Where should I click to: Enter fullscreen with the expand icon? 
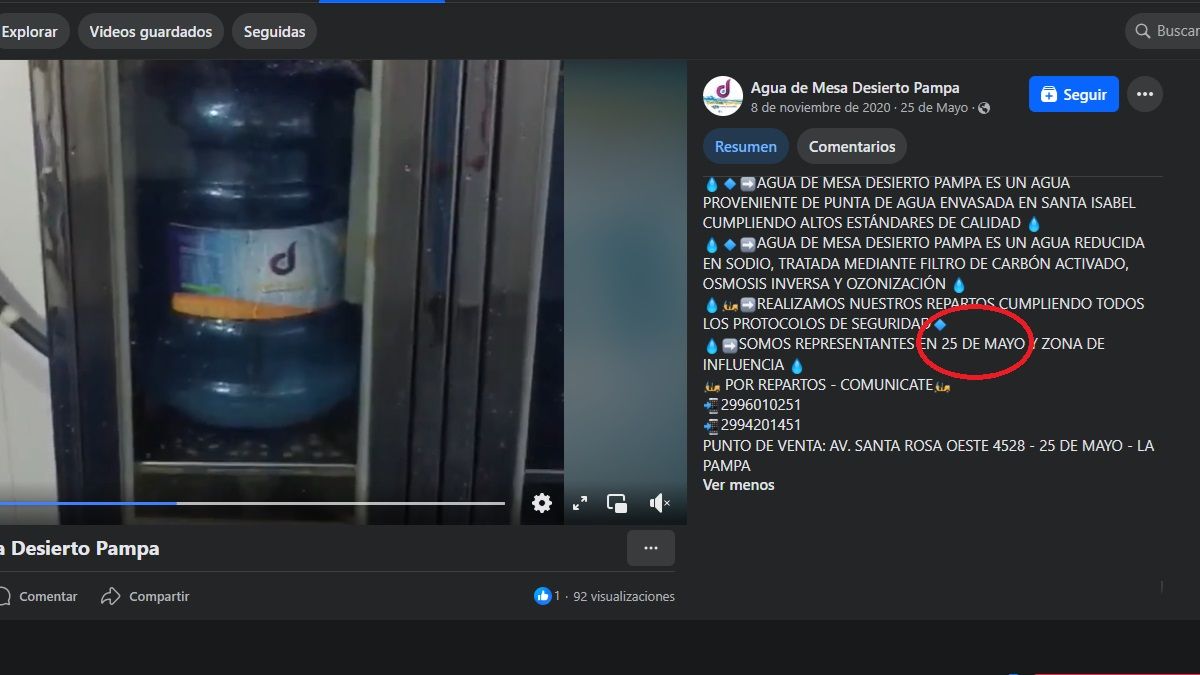(x=579, y=503)
